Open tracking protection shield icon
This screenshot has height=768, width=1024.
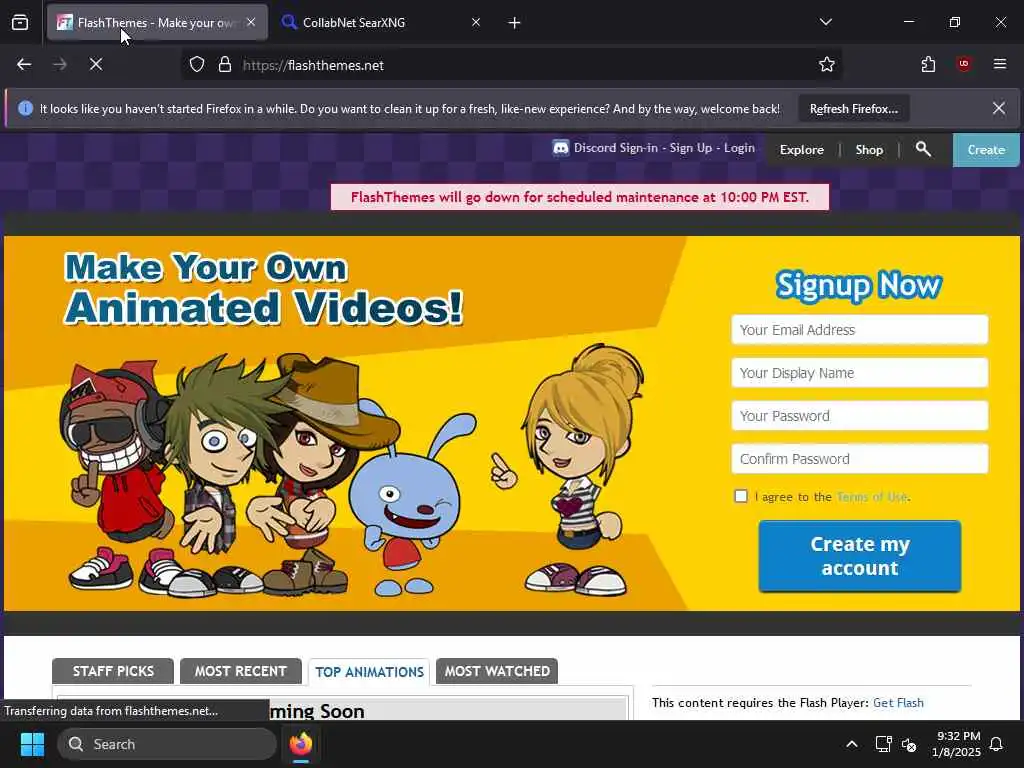[197, 65]
